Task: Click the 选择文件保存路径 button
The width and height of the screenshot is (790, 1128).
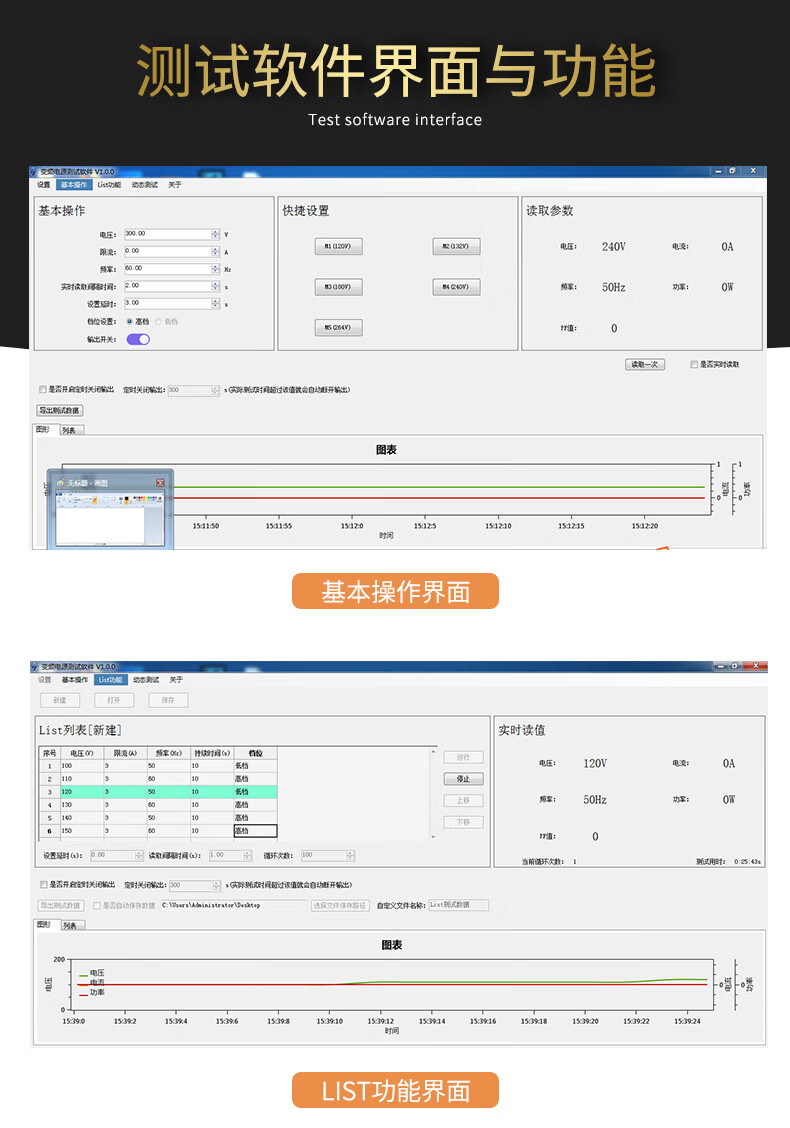Action: tap(340, 906)
